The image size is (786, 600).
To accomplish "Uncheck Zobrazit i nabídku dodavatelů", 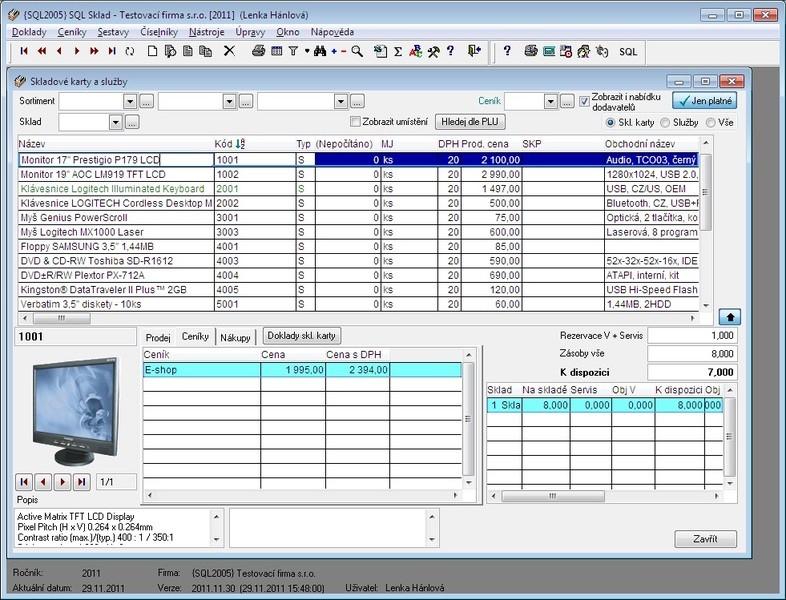I will click(585, 101).
